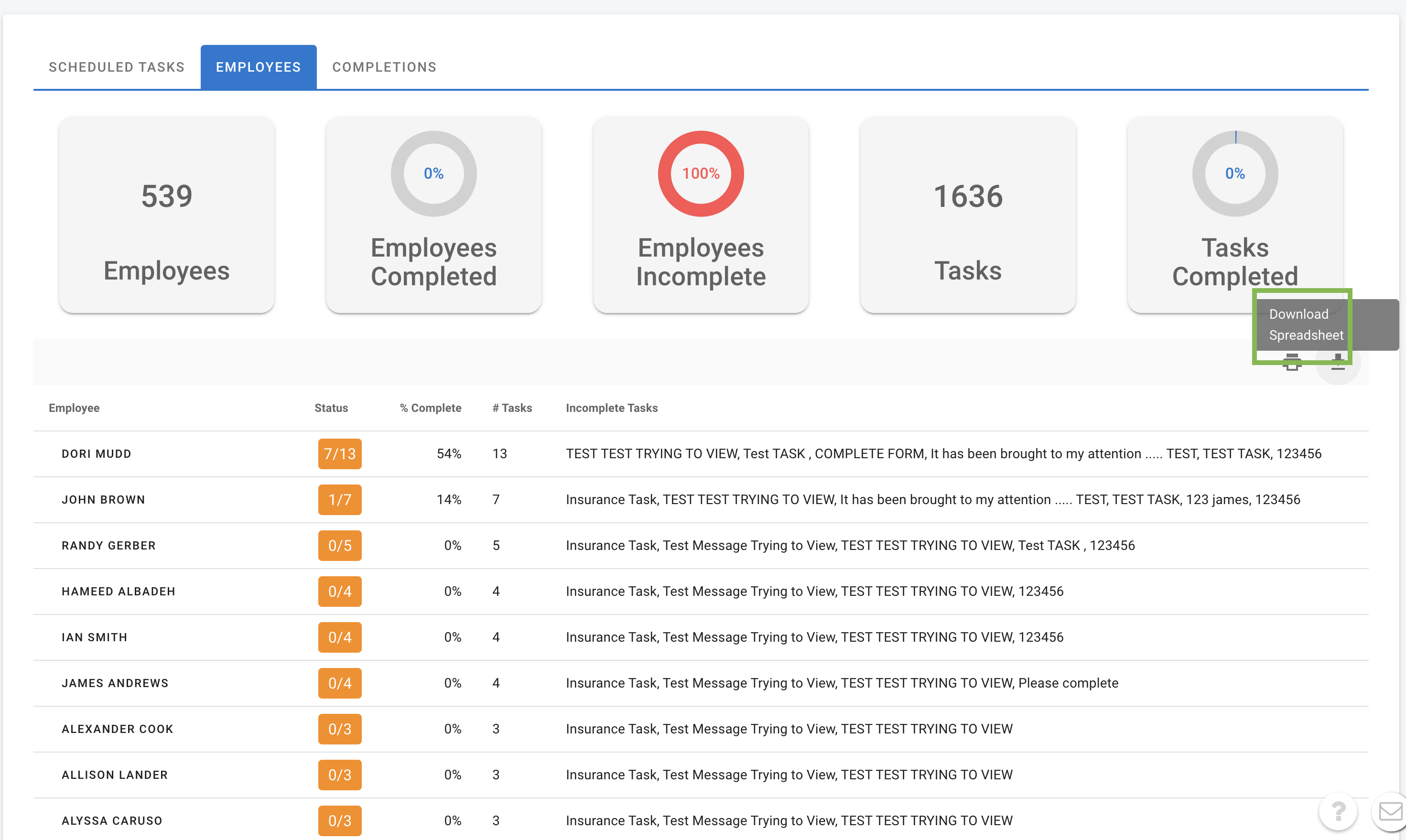Click Allison Lander's 0/3 status badge

[340, 775]
